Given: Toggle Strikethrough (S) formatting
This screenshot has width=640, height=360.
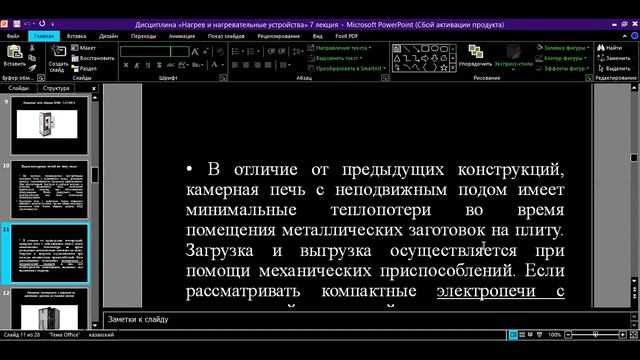Looking at the screenshot, I should pos(159,65).
